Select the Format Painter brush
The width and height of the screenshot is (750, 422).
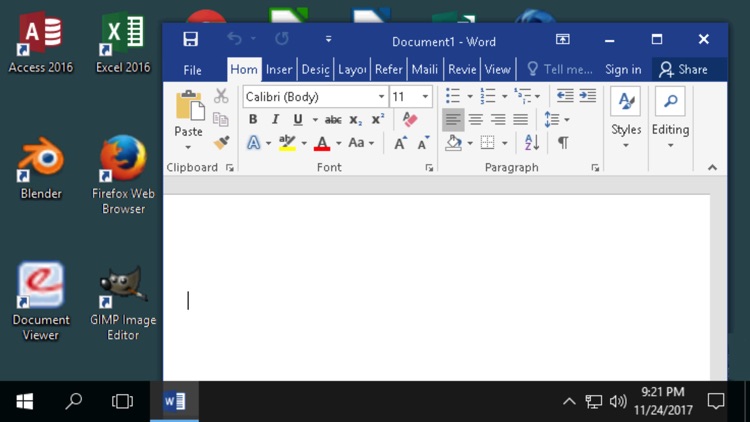tap(221, 142)
